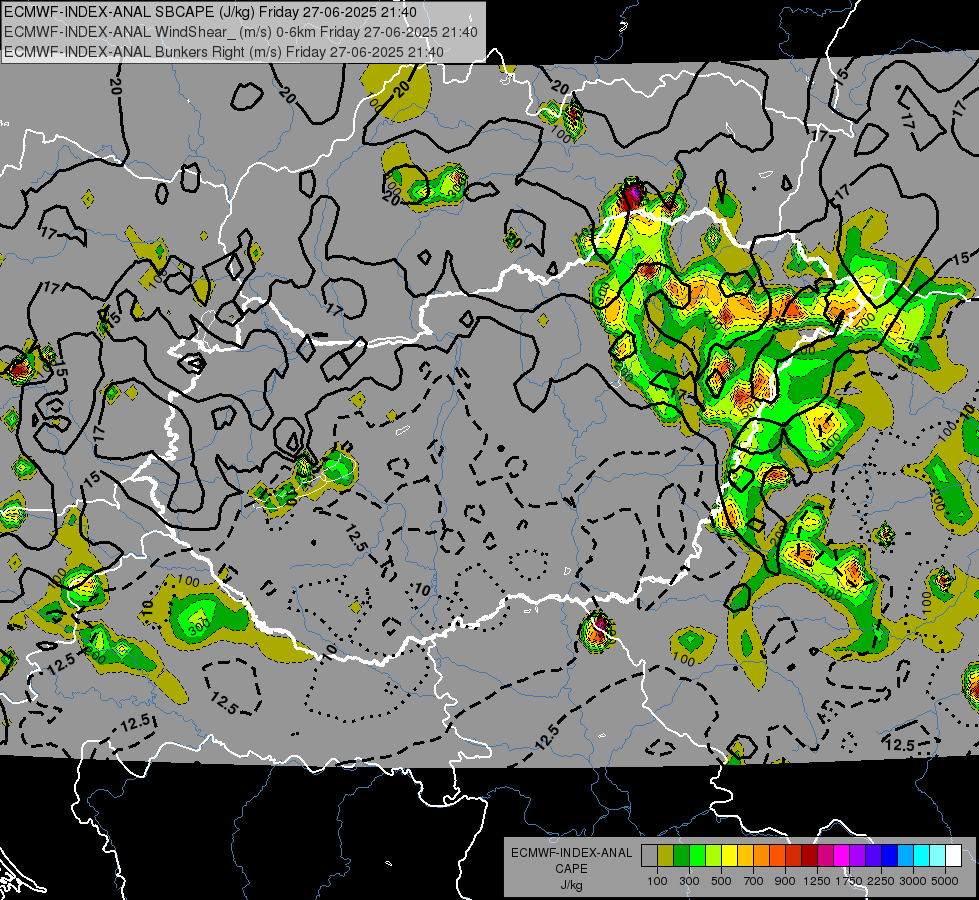
Task: Click the 300 legend tick value
Action: [x=689, y=881]
